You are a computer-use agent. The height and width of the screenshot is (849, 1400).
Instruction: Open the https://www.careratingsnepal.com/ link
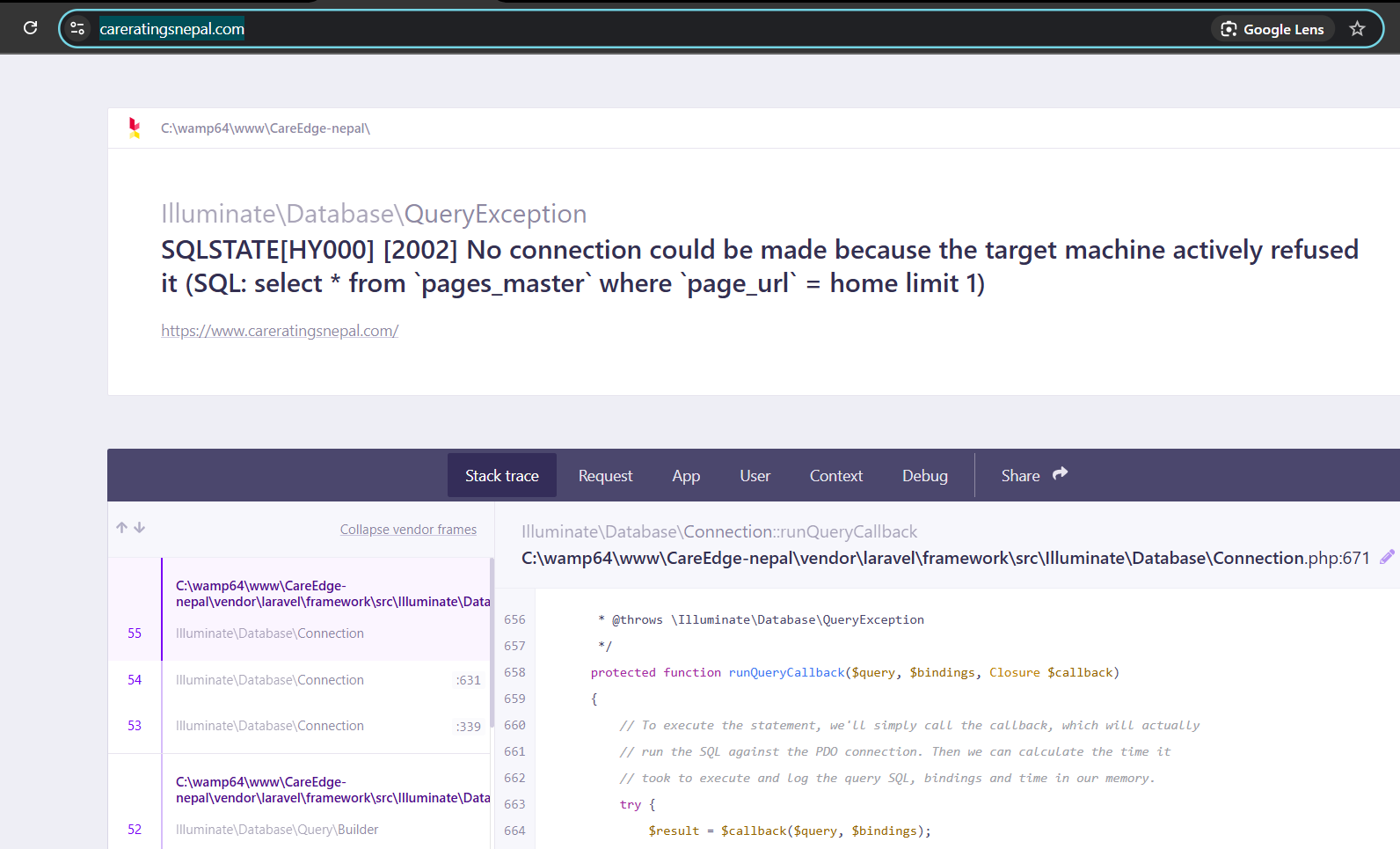point(280,331)
